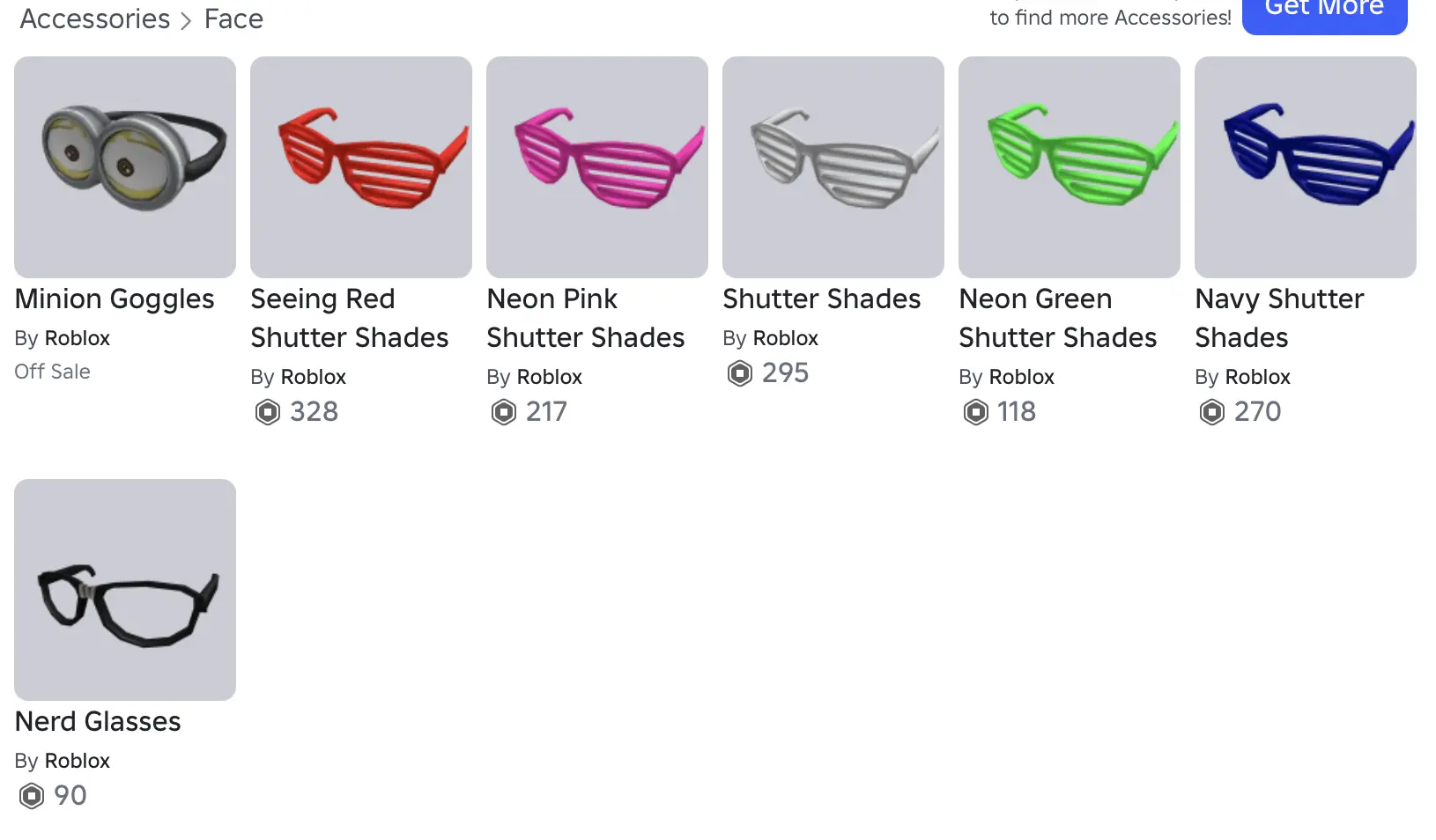Select the Neon Pink Shutter Shades thumbnail

(x=597, y=167)
